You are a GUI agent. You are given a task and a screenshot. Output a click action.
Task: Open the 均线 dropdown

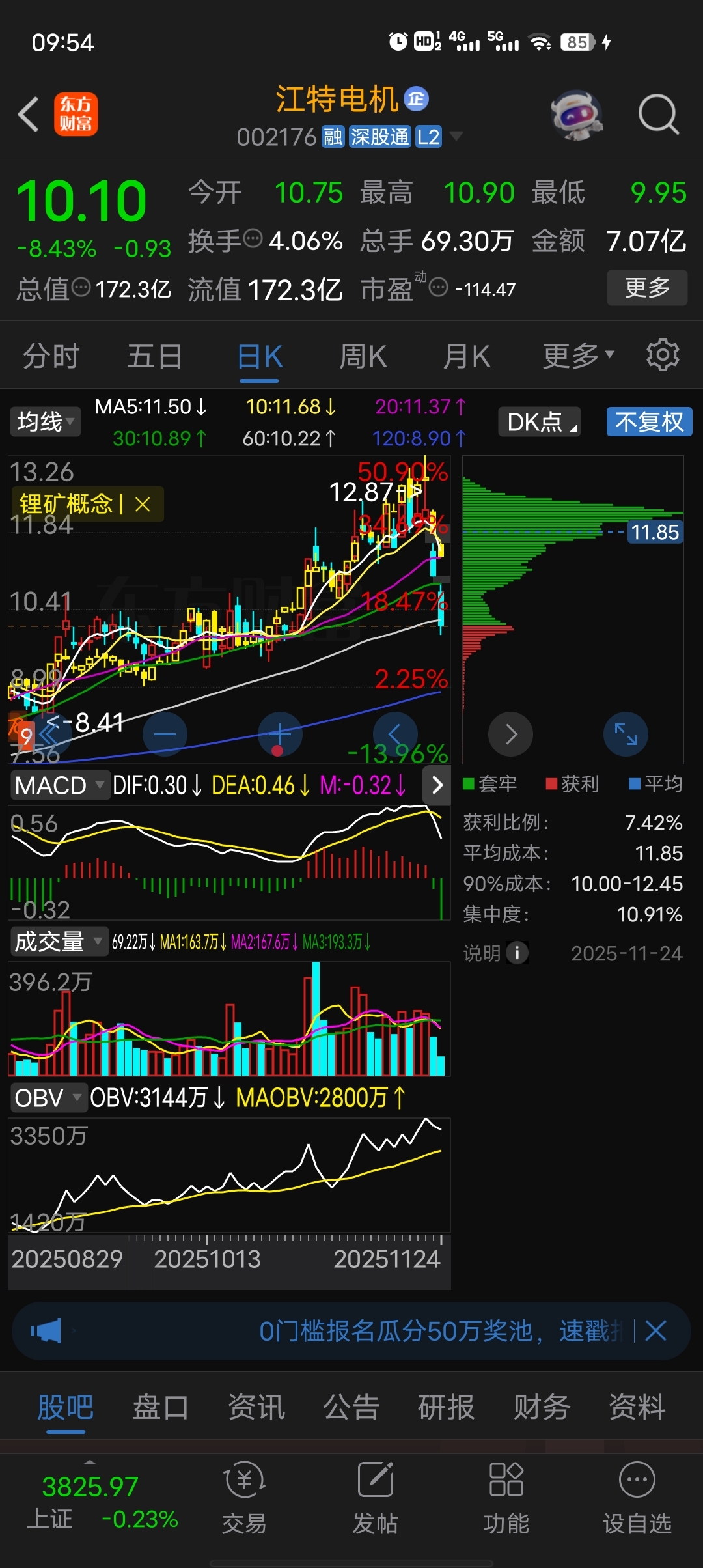45,422
